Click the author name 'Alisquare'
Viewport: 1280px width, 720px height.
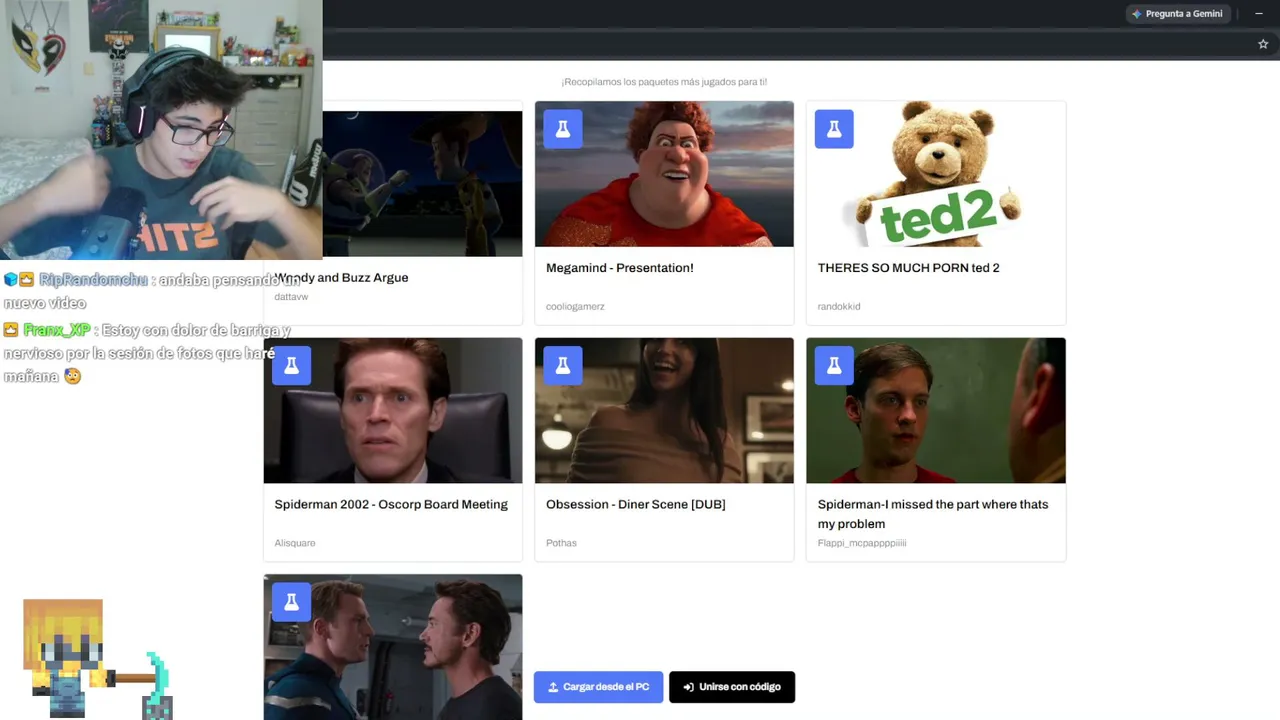tap(295, 543)
